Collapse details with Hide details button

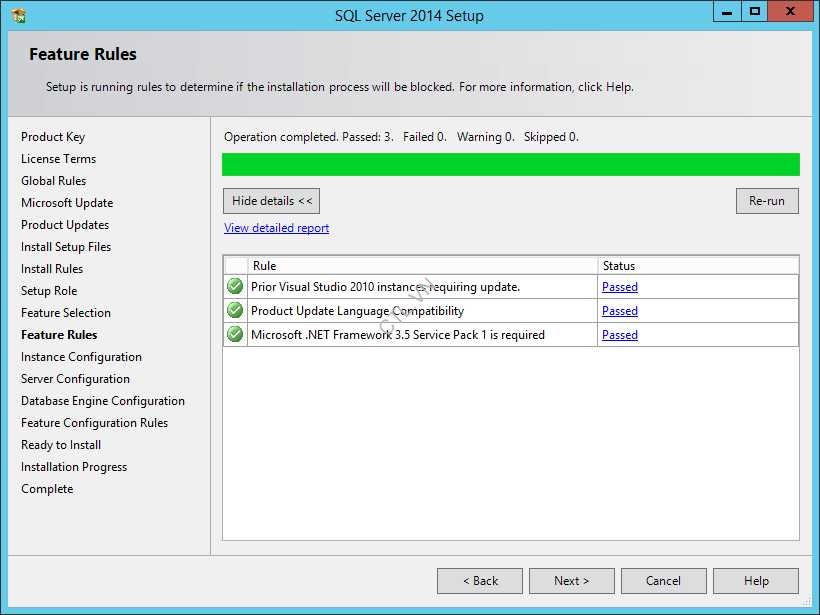pyautogui.click(x=271, y=200)
